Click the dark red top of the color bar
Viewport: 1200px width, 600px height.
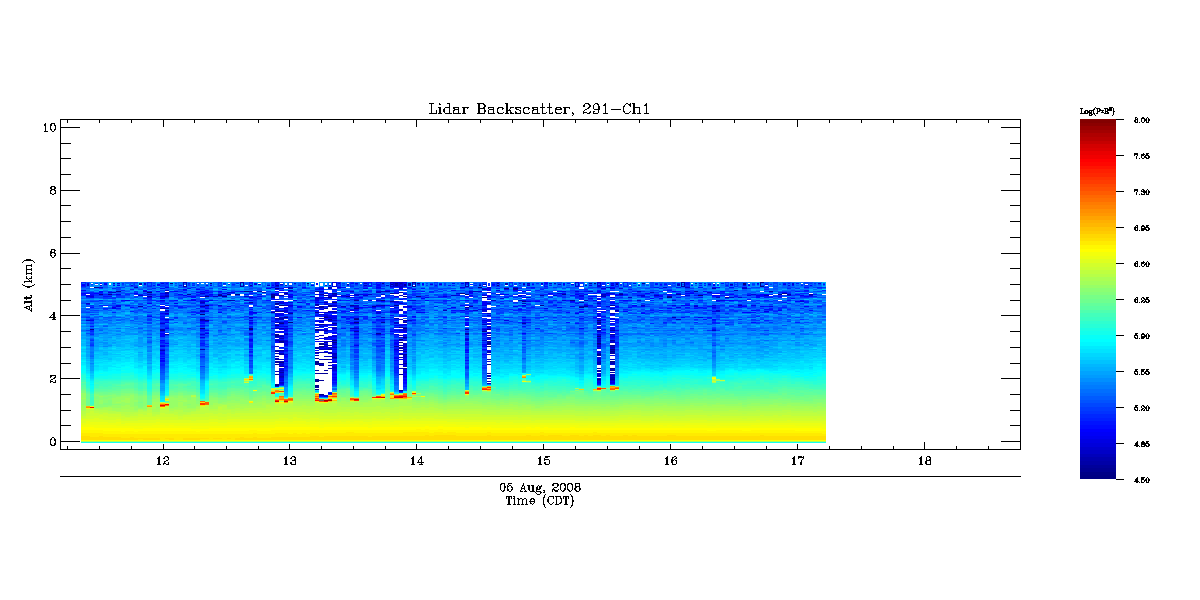pos(1097,127)
